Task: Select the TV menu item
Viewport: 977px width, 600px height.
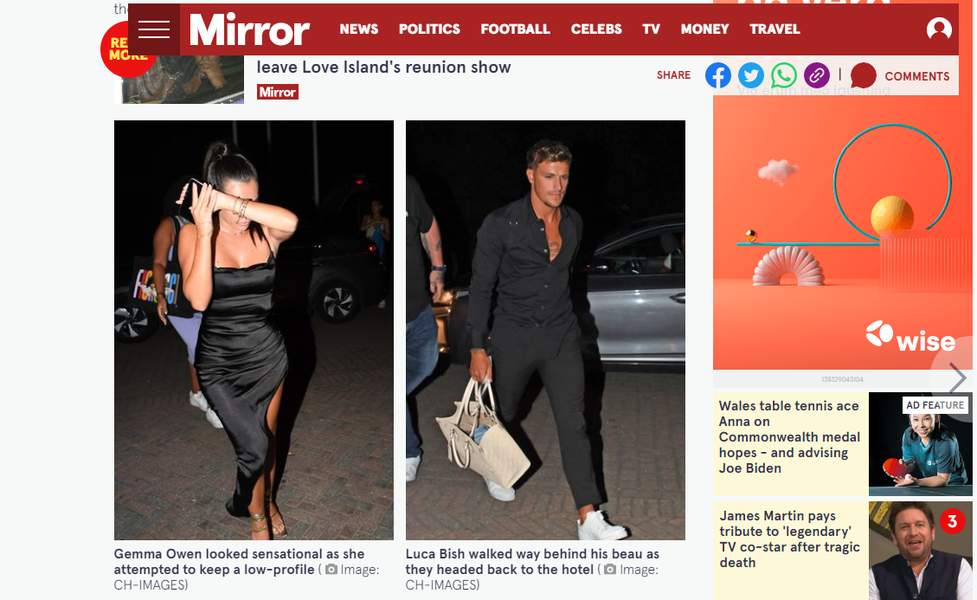Action: point(651,29)
